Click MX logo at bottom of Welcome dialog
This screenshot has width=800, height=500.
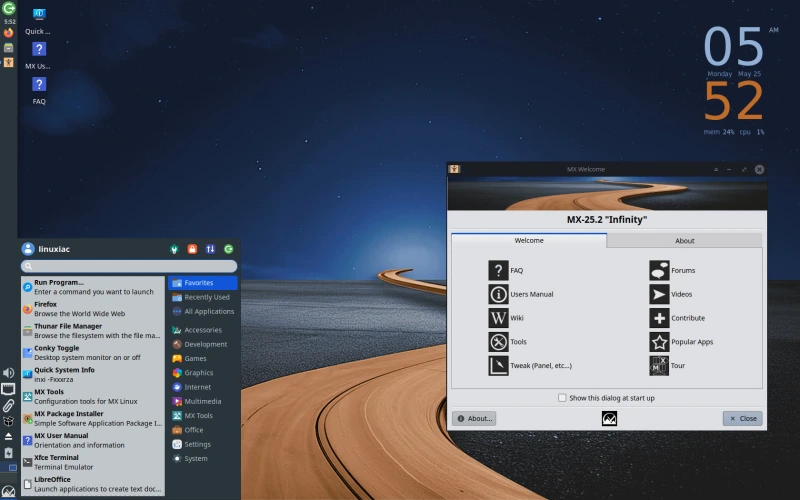point(609,419)
